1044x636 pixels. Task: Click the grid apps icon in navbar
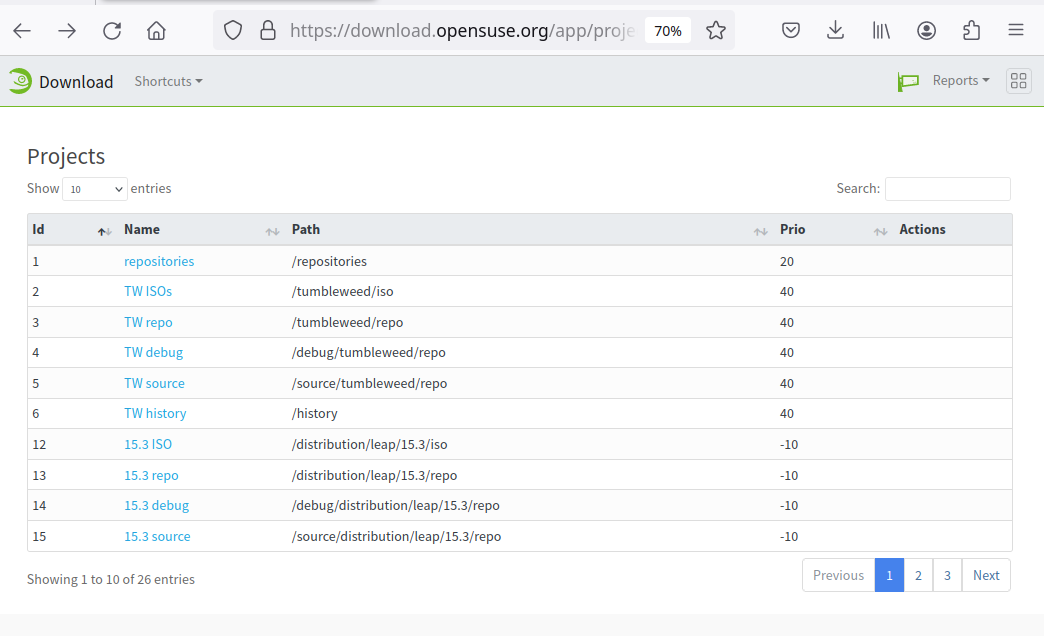tap(1018, 81)
